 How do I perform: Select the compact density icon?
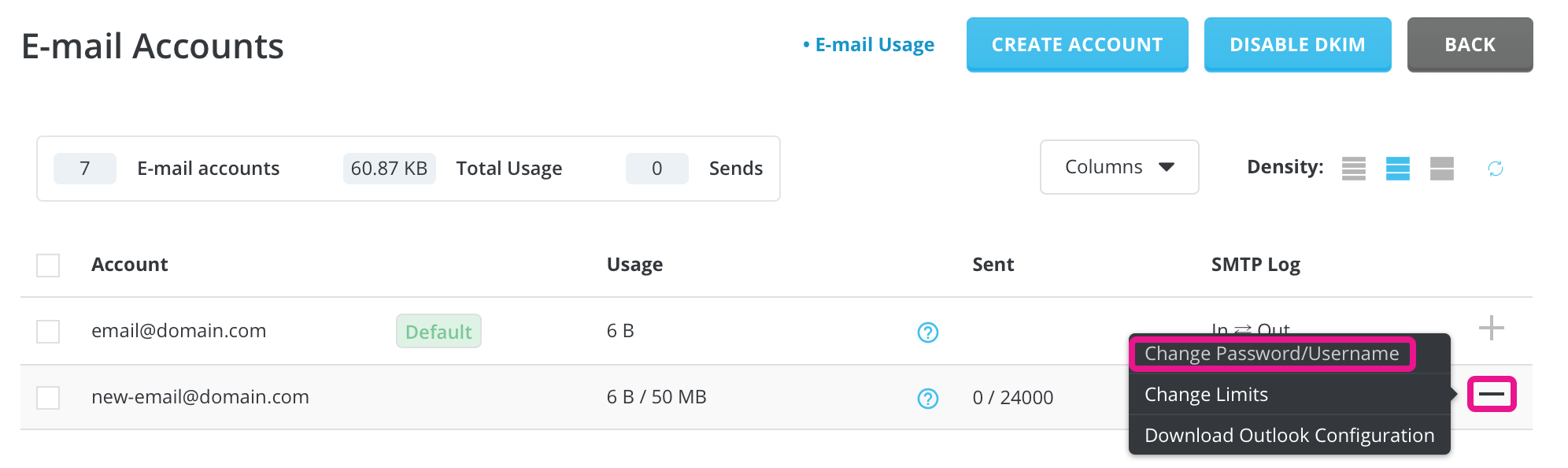[1353, 169]
